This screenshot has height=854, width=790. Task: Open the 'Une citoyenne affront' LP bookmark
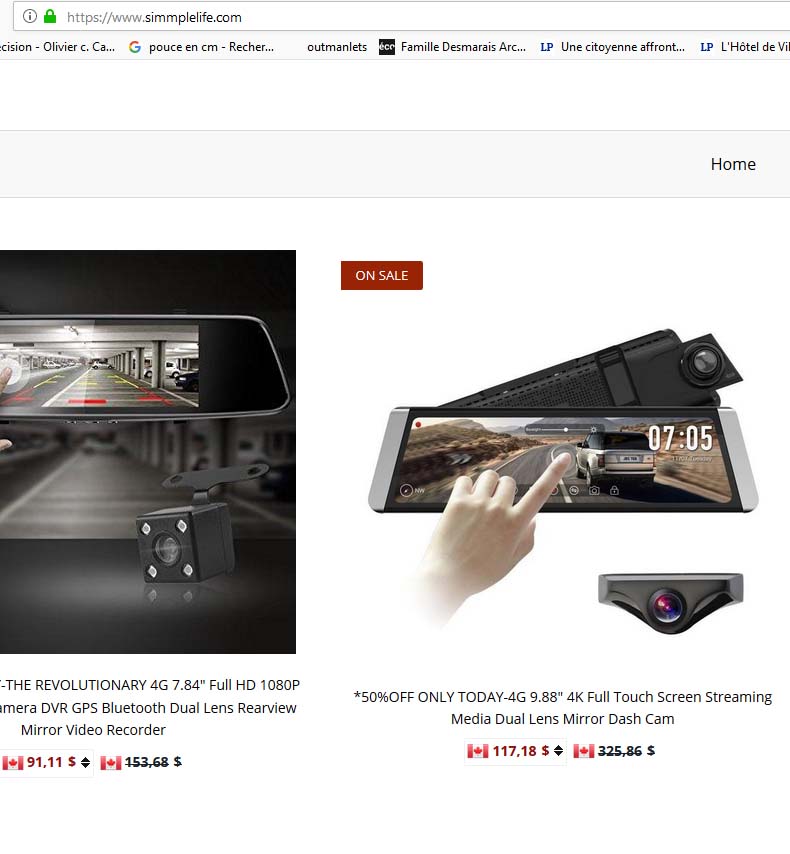(x=612, y=47)
